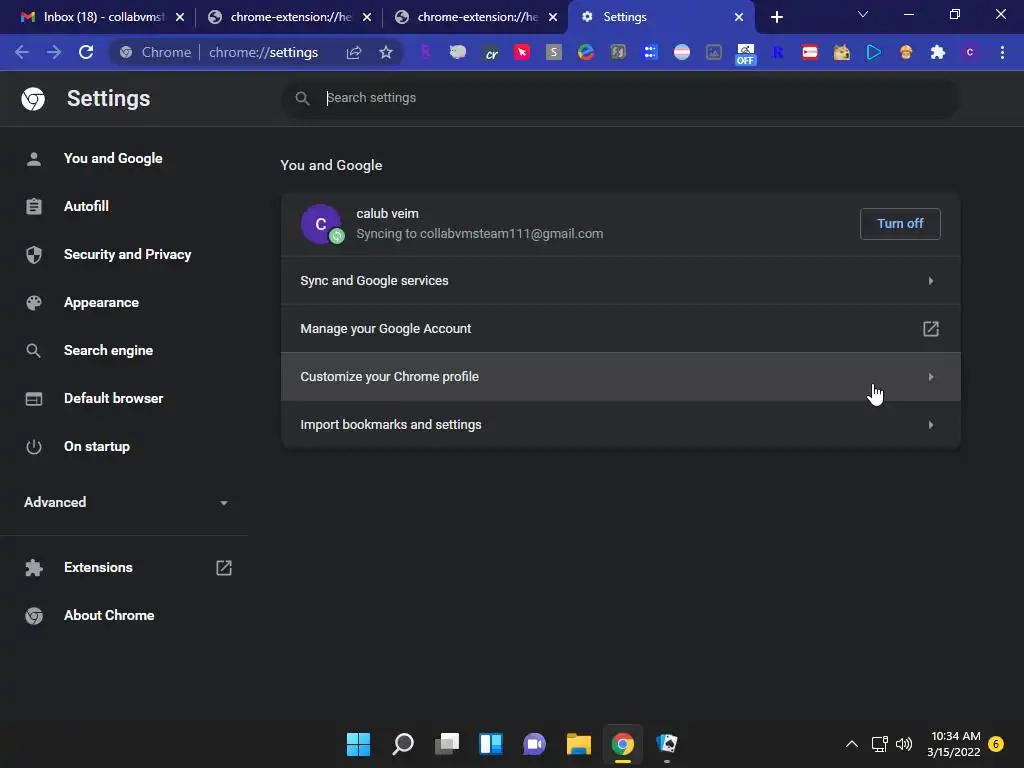Screen dimensions: 1024x768
Task: Open the Extensions puzzle piece menu
Action: tap(938, 52)
